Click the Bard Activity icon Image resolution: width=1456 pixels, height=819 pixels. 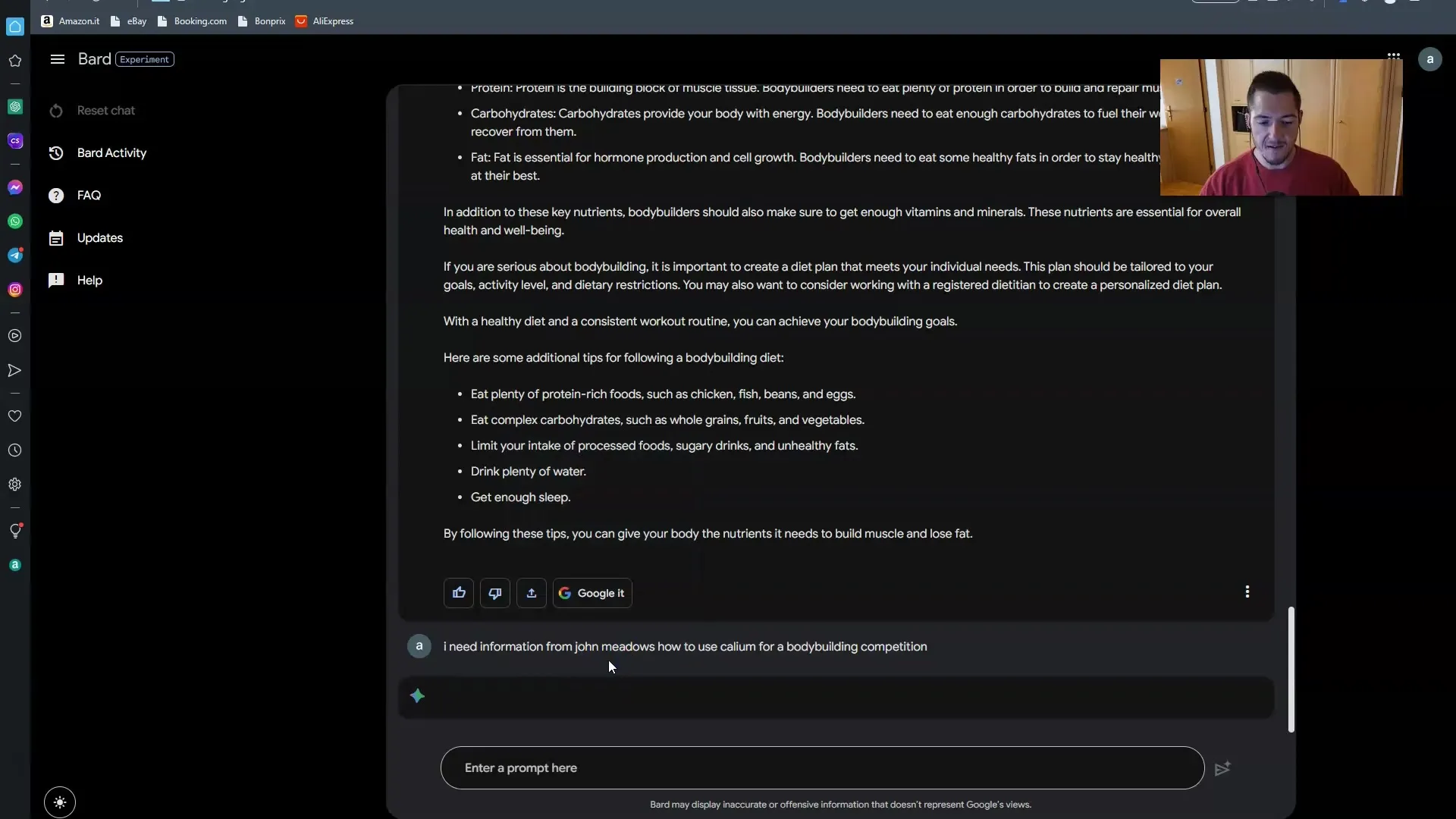click(56, 152)
